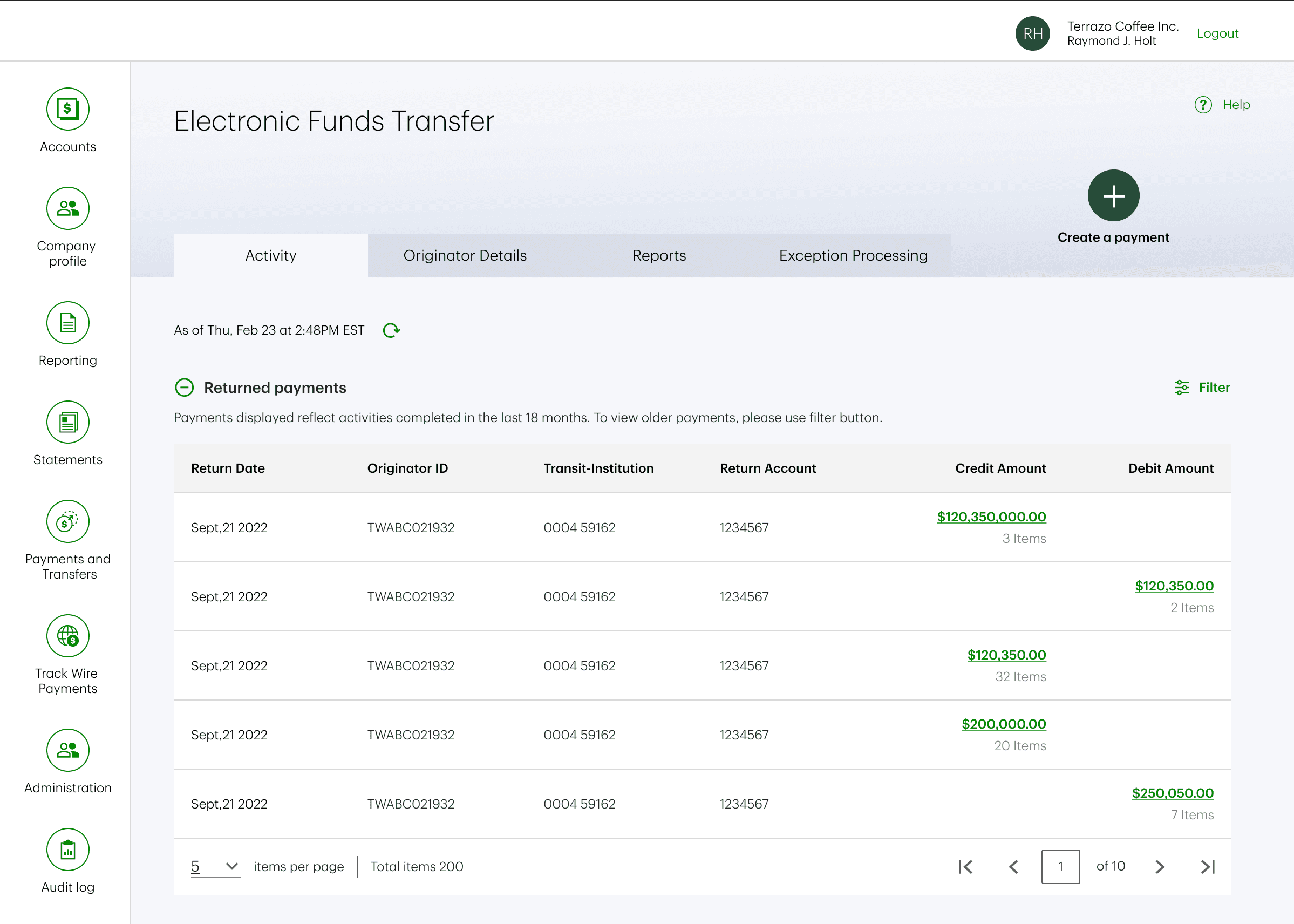Open Payments and Transfers icon
The height and width of the screenshot is (924, 1294).
pyautogui.click(x=67, y=522)
